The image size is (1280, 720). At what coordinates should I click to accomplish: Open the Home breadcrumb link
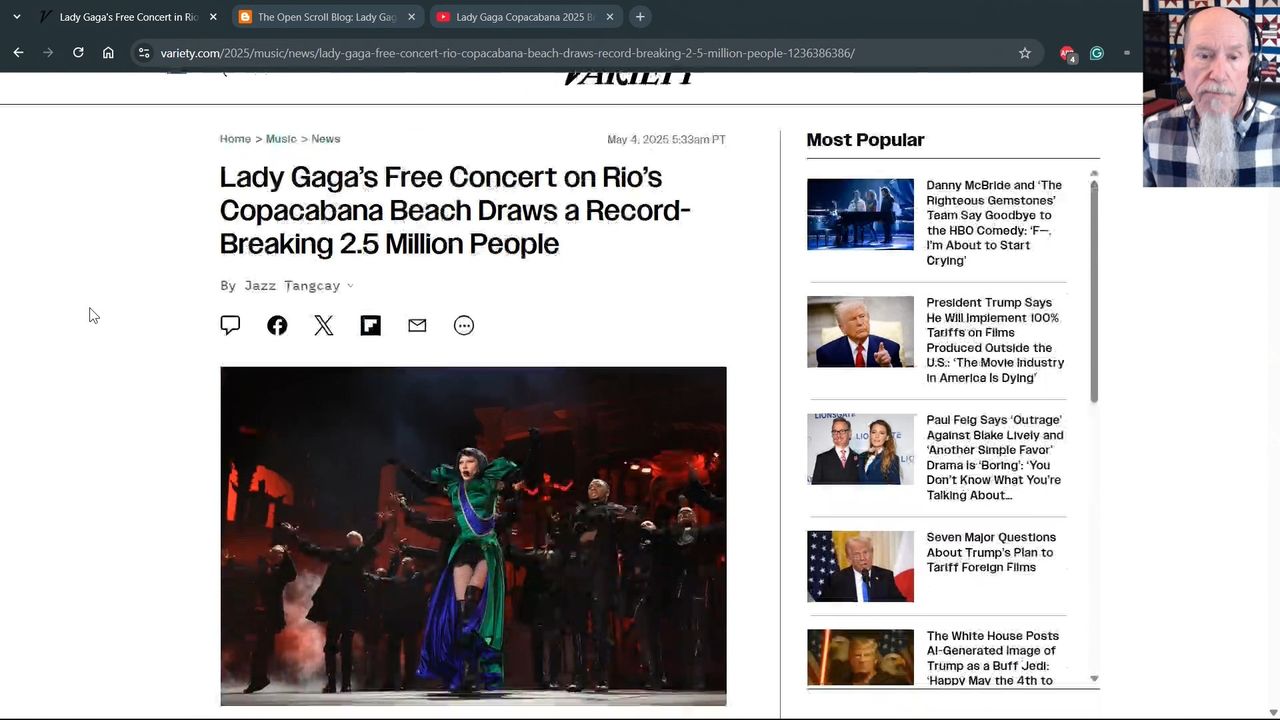pos(235,139)
